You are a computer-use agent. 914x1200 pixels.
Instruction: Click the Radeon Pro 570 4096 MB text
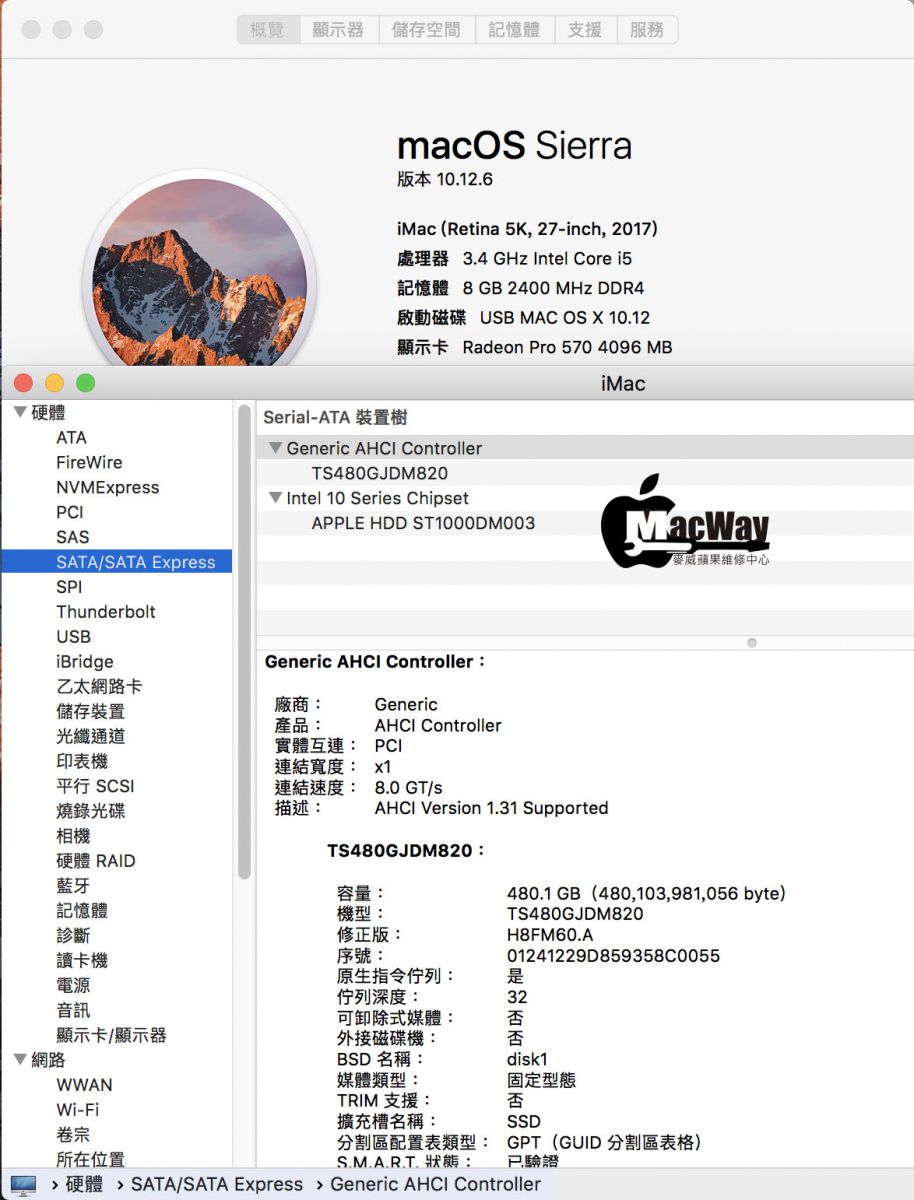point(567,347)
